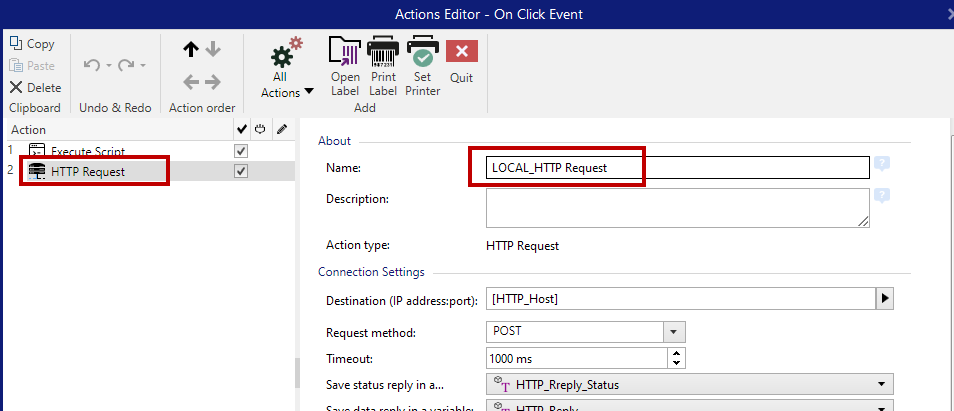This screenshot has height=411, width=954.
Task: Indent action with the right arrow
Action: [x=212, y=82]
